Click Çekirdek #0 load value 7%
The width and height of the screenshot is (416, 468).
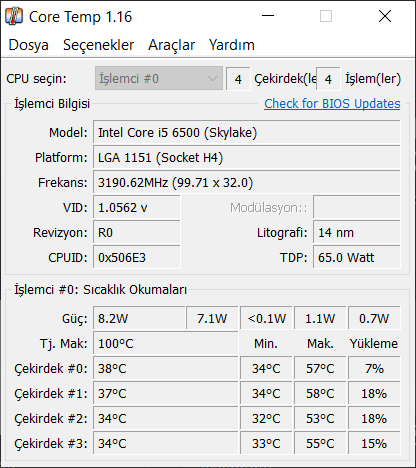(x=374, y=369)
